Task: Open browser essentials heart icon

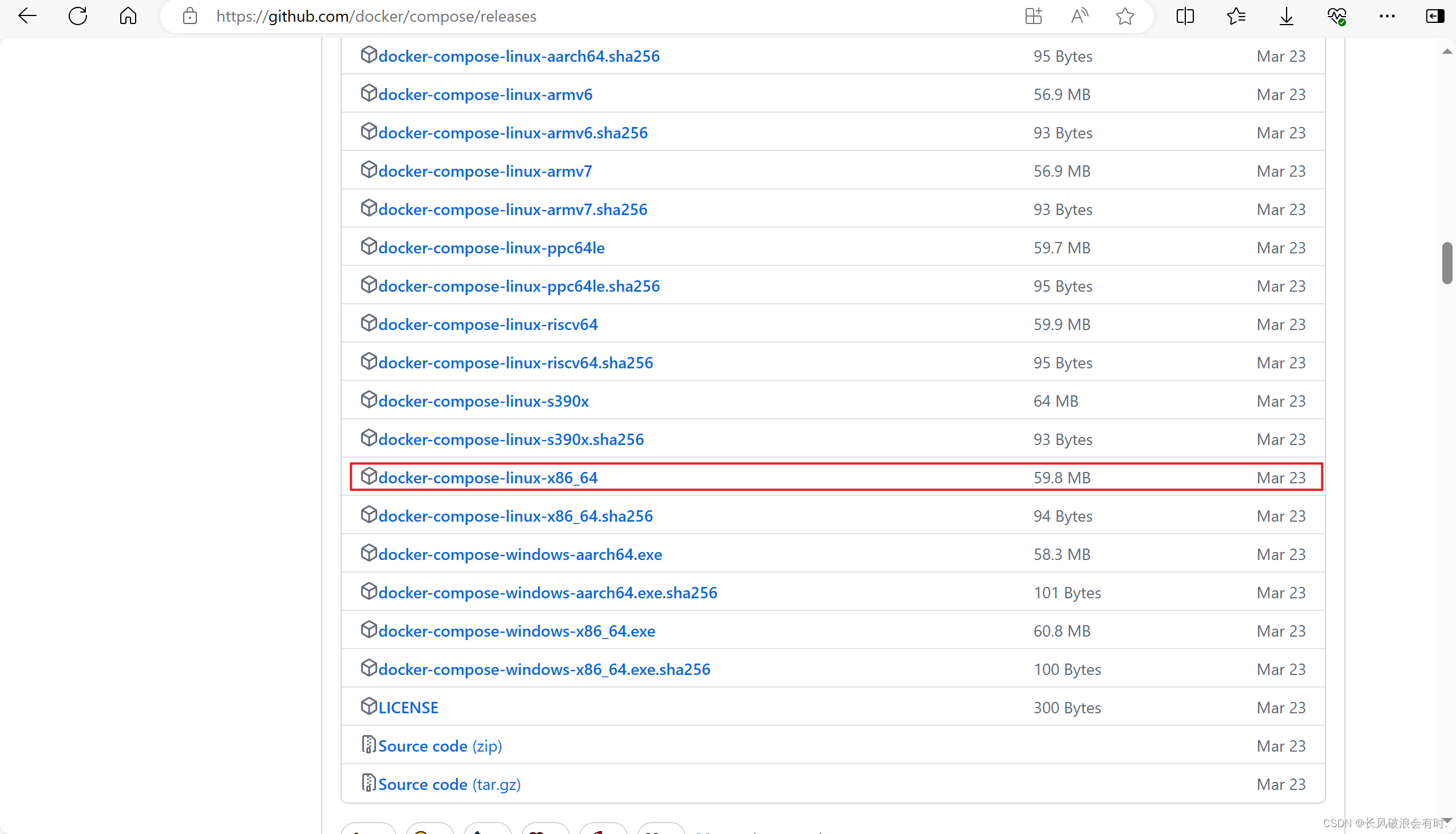Action: click(1336, 16)
